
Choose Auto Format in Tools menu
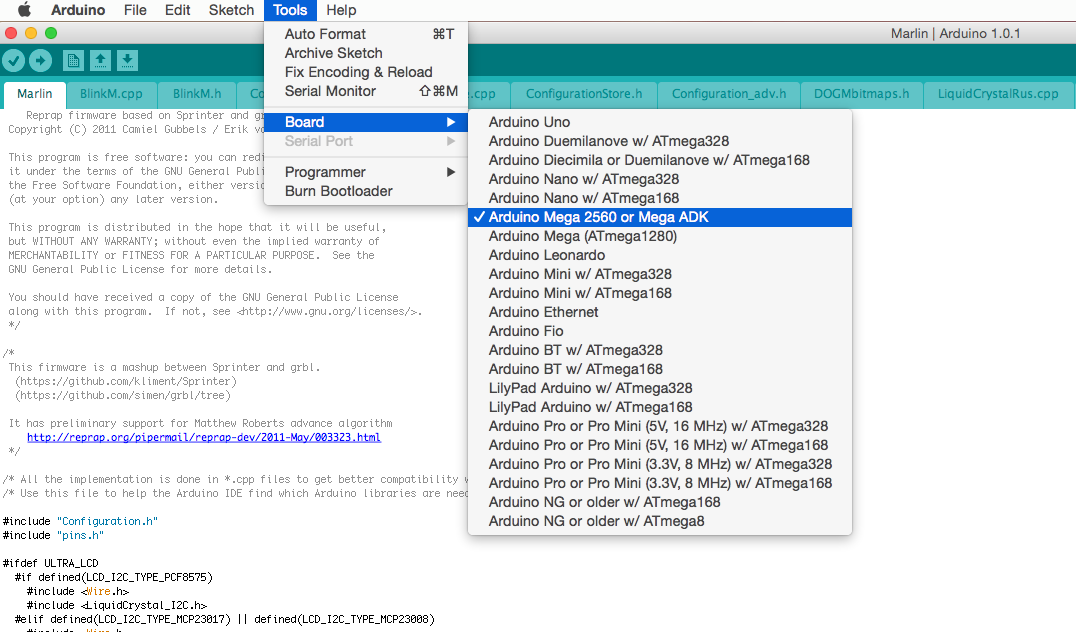pos(366,34)
